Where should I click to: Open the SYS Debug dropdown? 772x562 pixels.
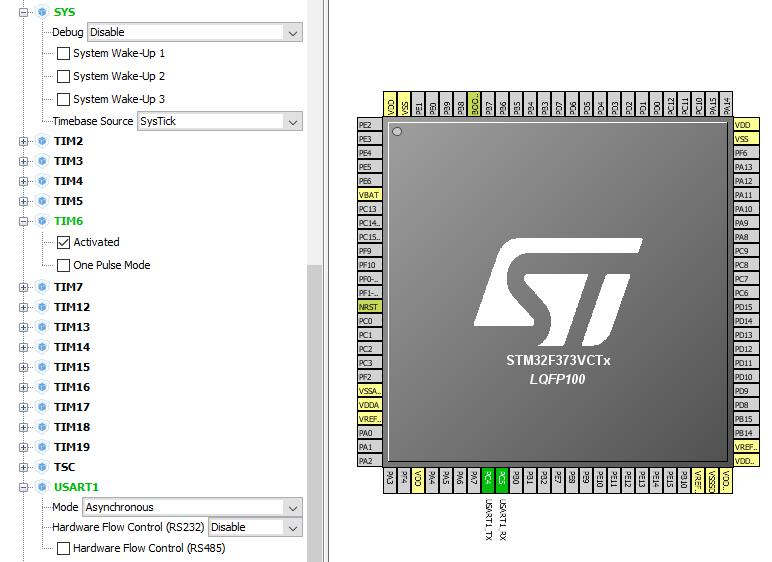coord(195,33)
